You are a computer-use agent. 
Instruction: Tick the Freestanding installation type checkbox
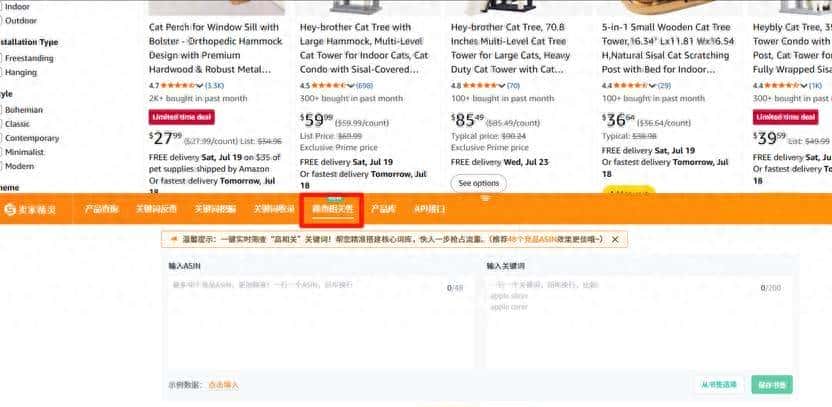click(3, 58)
